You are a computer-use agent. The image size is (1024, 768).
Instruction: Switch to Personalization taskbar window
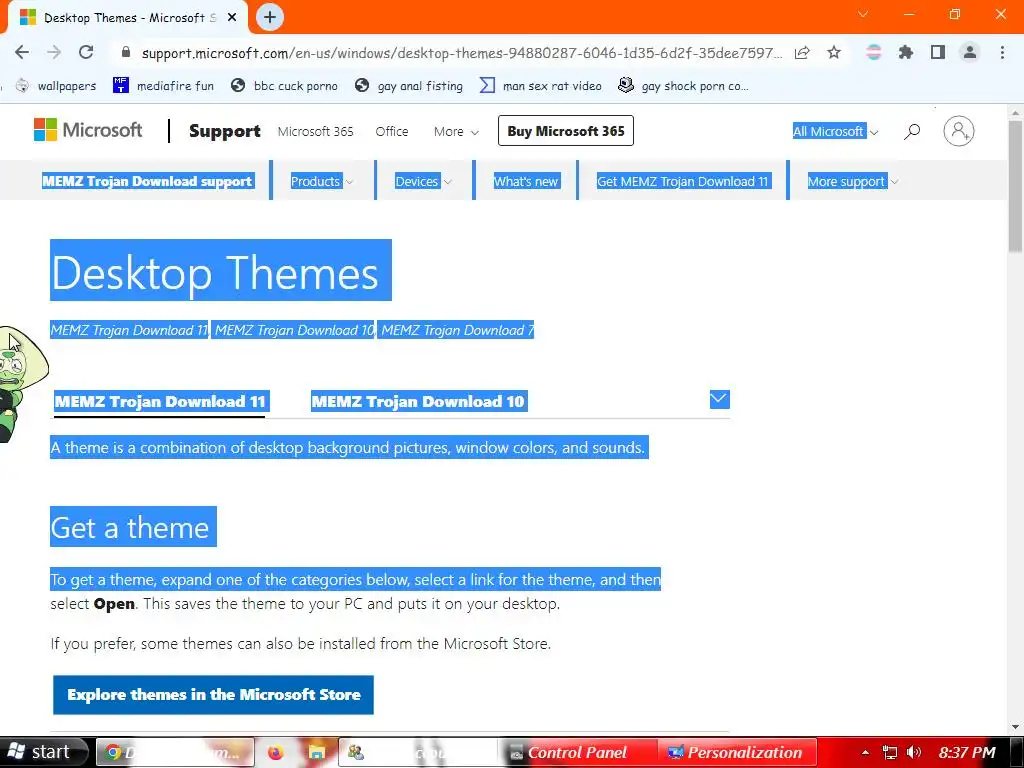737,753
